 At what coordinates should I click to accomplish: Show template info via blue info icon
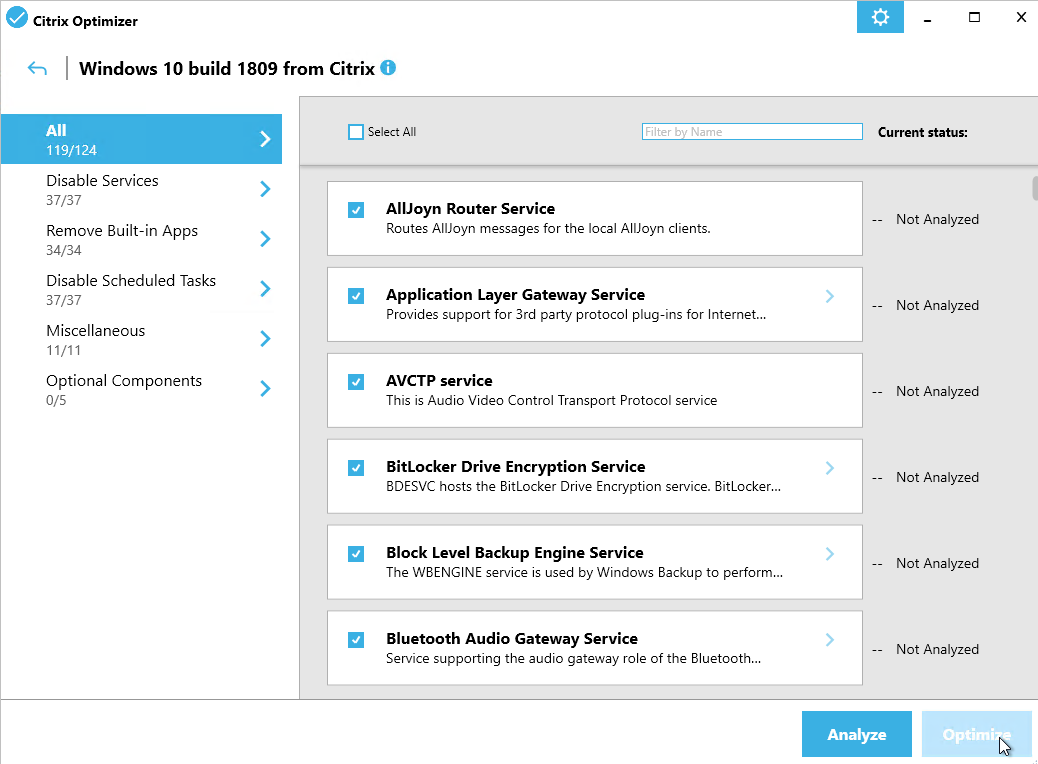pos(388,68)
